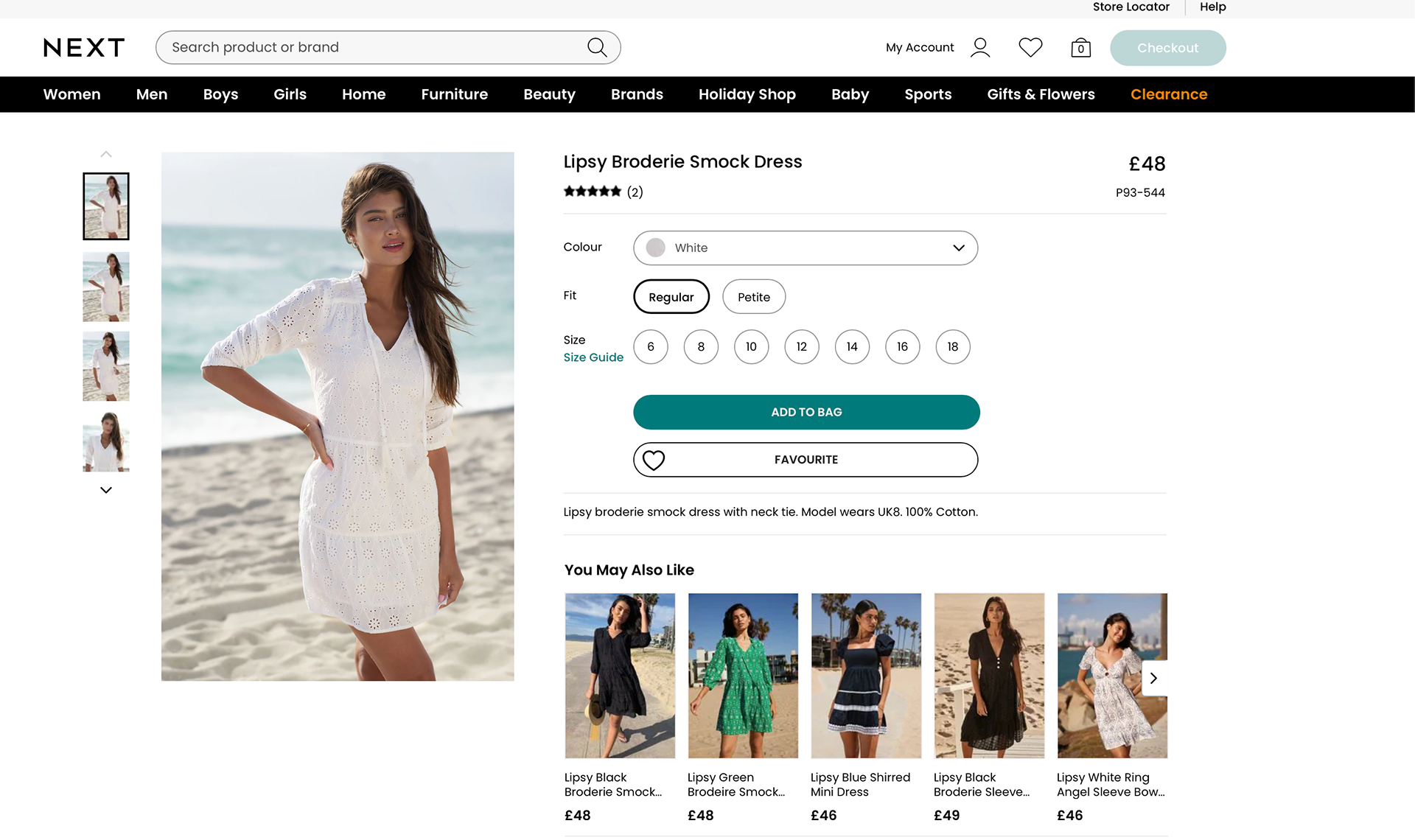
Task: Select the Petite fit option
Action: pos(754,297)
